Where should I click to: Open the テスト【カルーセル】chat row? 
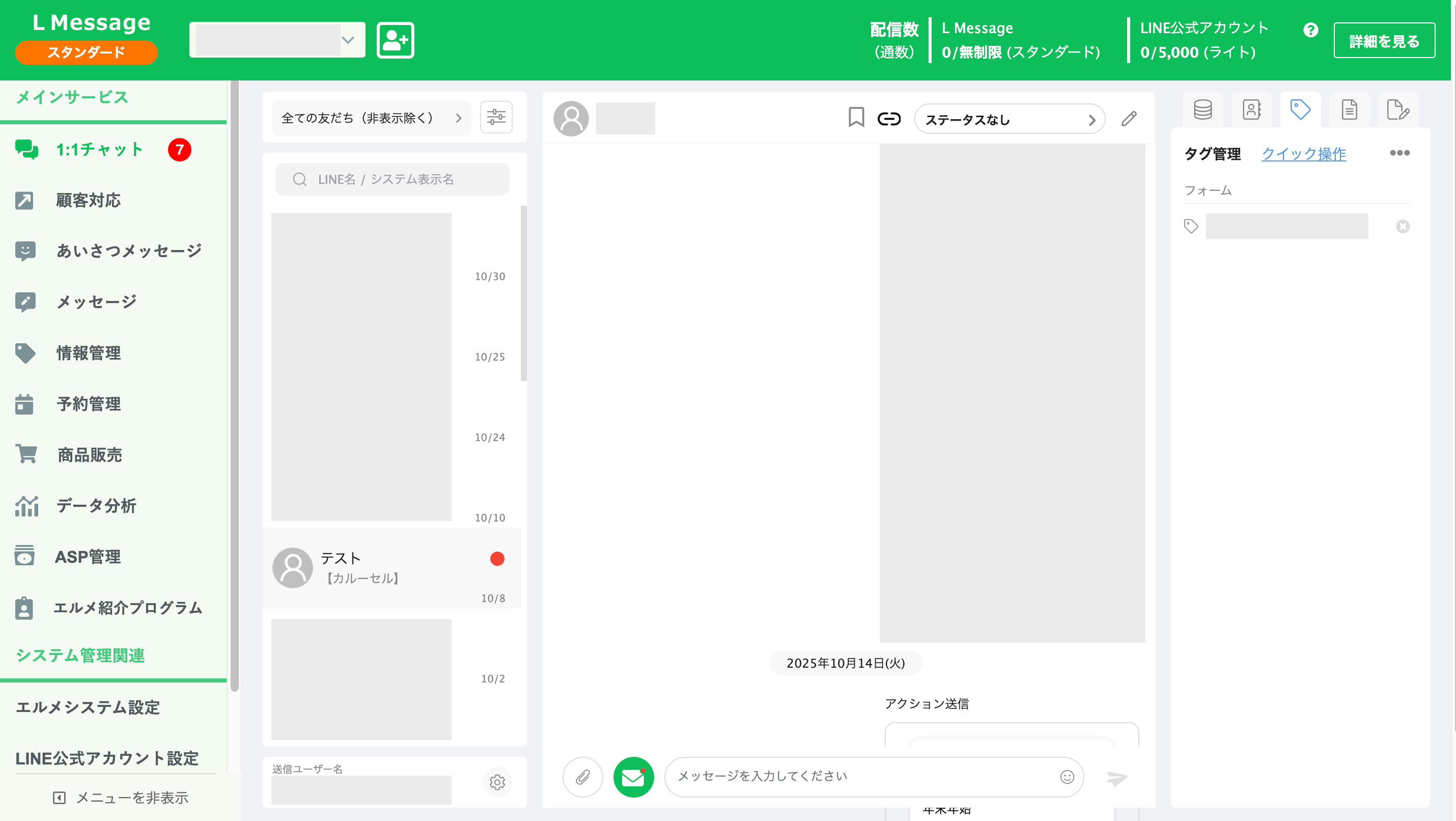[x=391, y=568]
